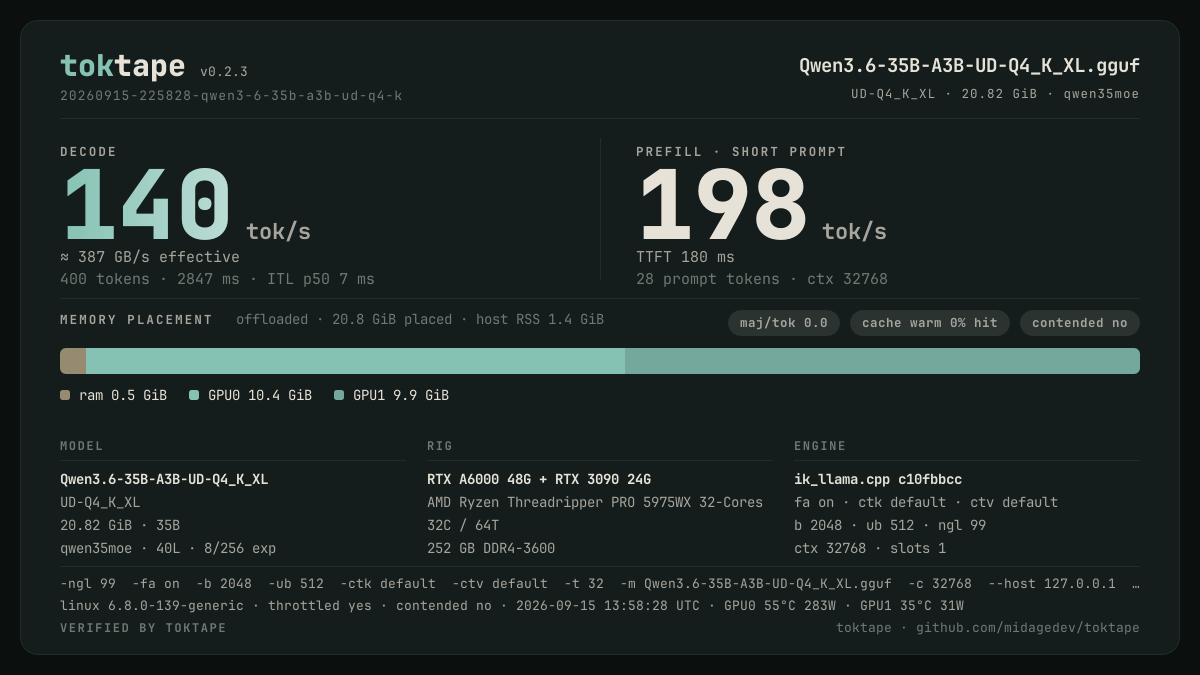The image size is (1200, 675).
Task: Click 'GPU0 10.4 GiB' legend label
Action: pyautogui.click(x=260, y=395)
